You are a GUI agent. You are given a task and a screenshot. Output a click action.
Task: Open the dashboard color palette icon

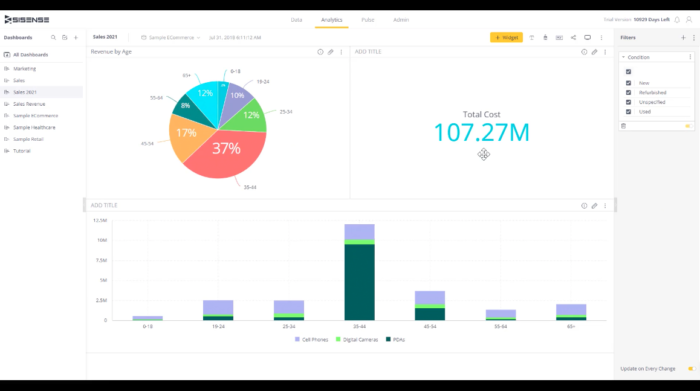545,37
